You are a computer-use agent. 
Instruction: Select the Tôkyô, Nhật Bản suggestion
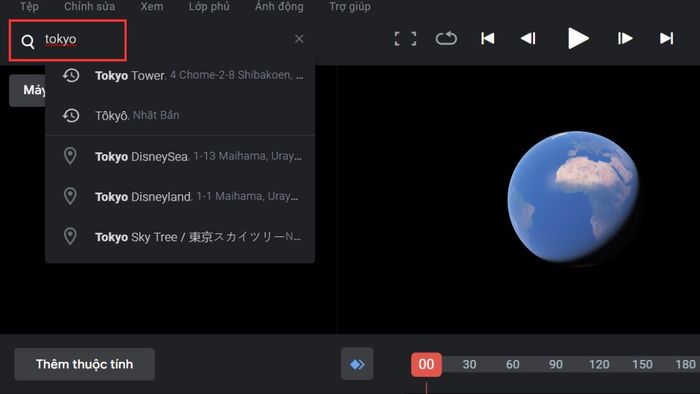tap(180, 116)
